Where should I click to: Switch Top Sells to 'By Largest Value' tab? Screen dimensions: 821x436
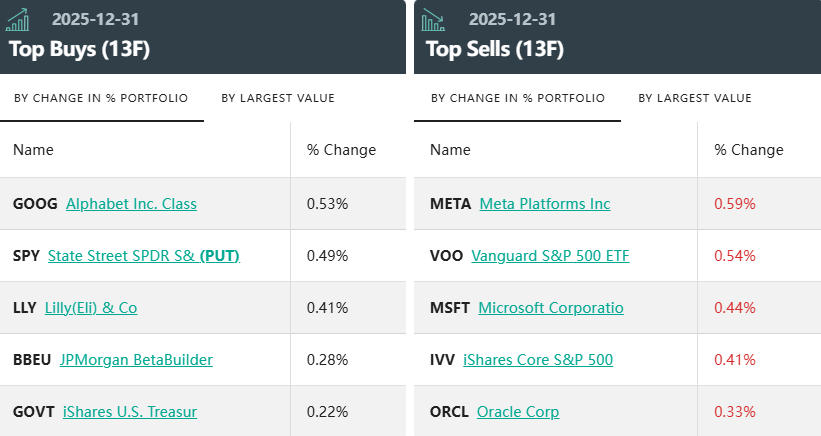pos(695,98)
